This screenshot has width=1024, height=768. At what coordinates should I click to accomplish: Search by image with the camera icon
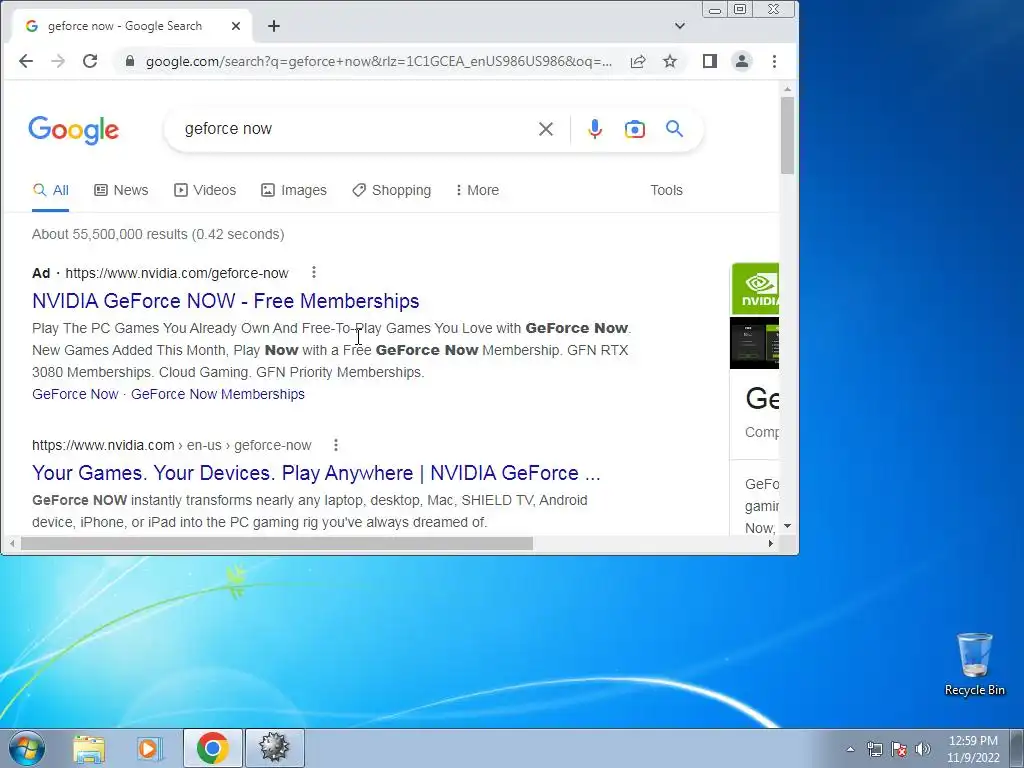tap(635, 129)
